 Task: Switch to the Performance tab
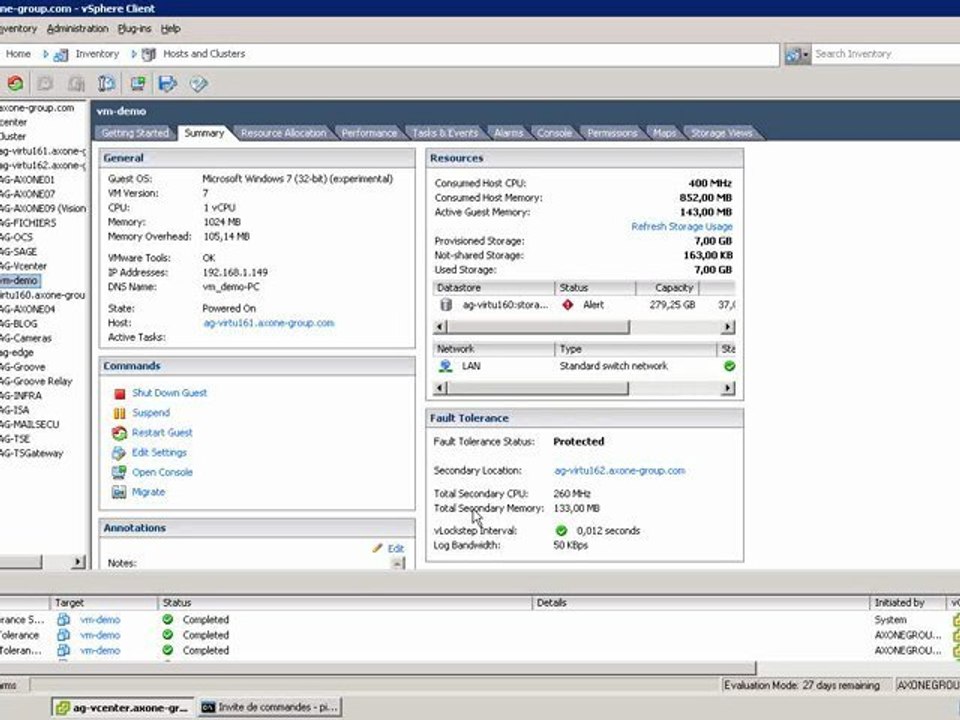369,133
